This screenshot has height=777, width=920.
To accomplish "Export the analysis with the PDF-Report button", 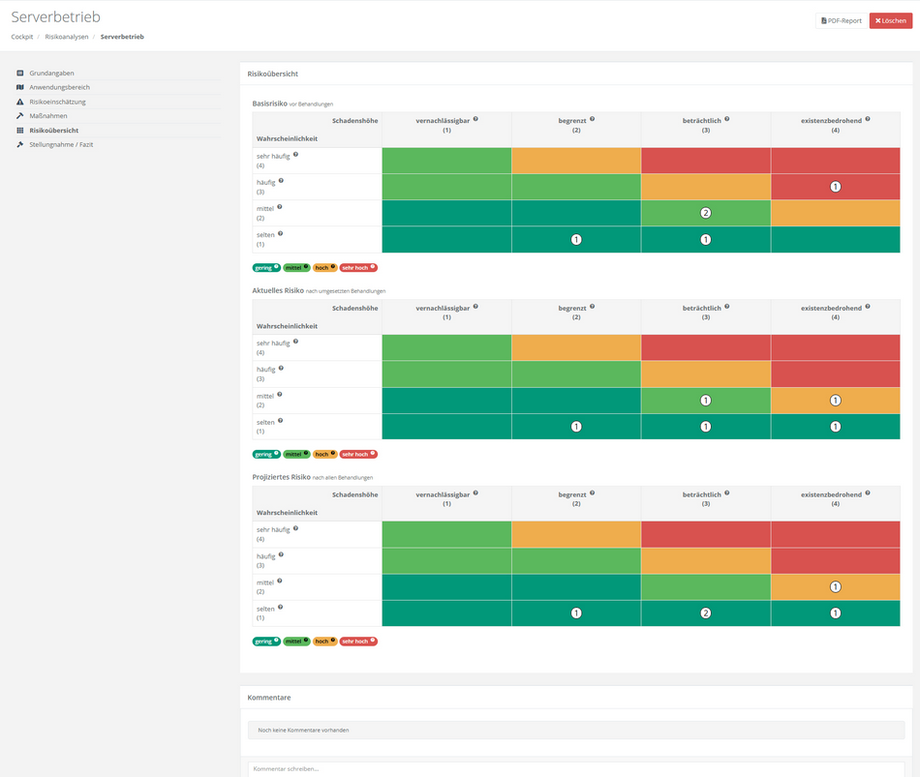I will click(x=840, y=20).
